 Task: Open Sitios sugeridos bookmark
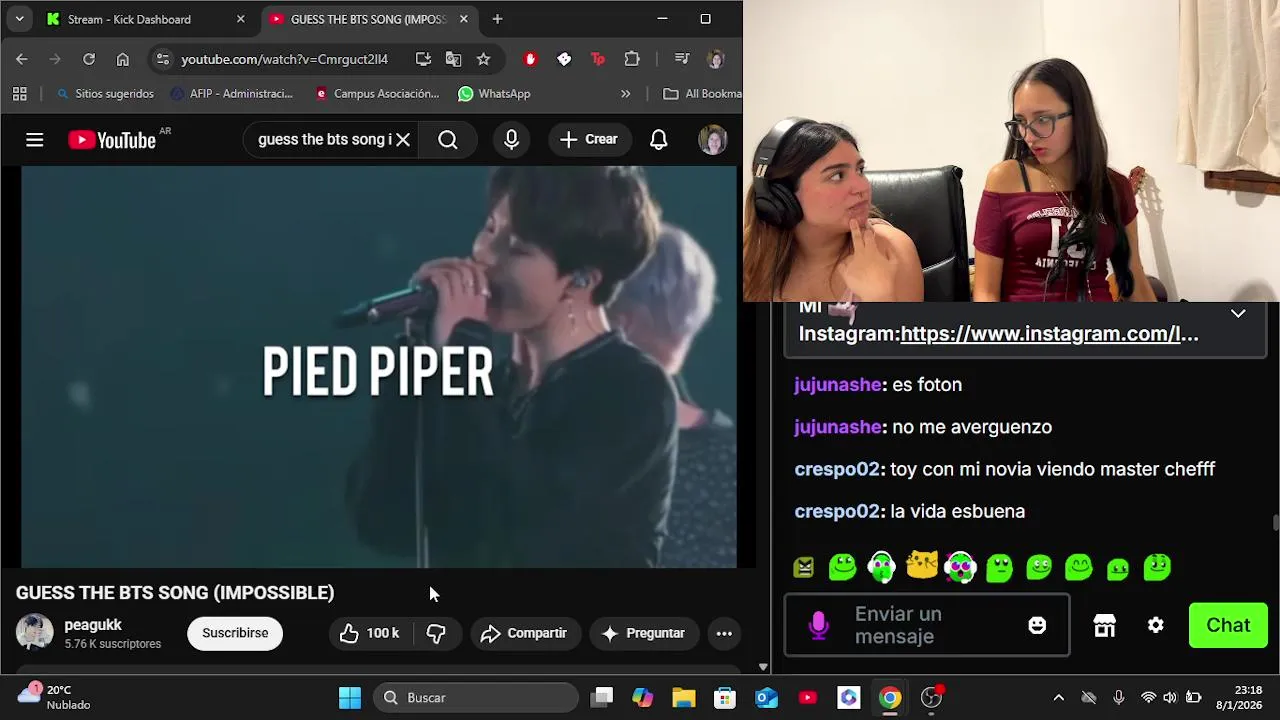pos(105,94)
